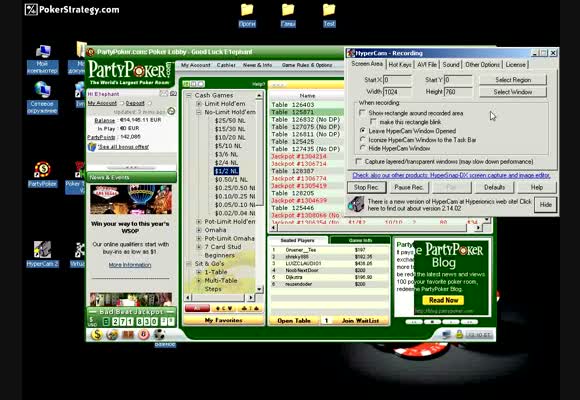Click the orange cards icon in lobby bottom bar

pos(128,335)
